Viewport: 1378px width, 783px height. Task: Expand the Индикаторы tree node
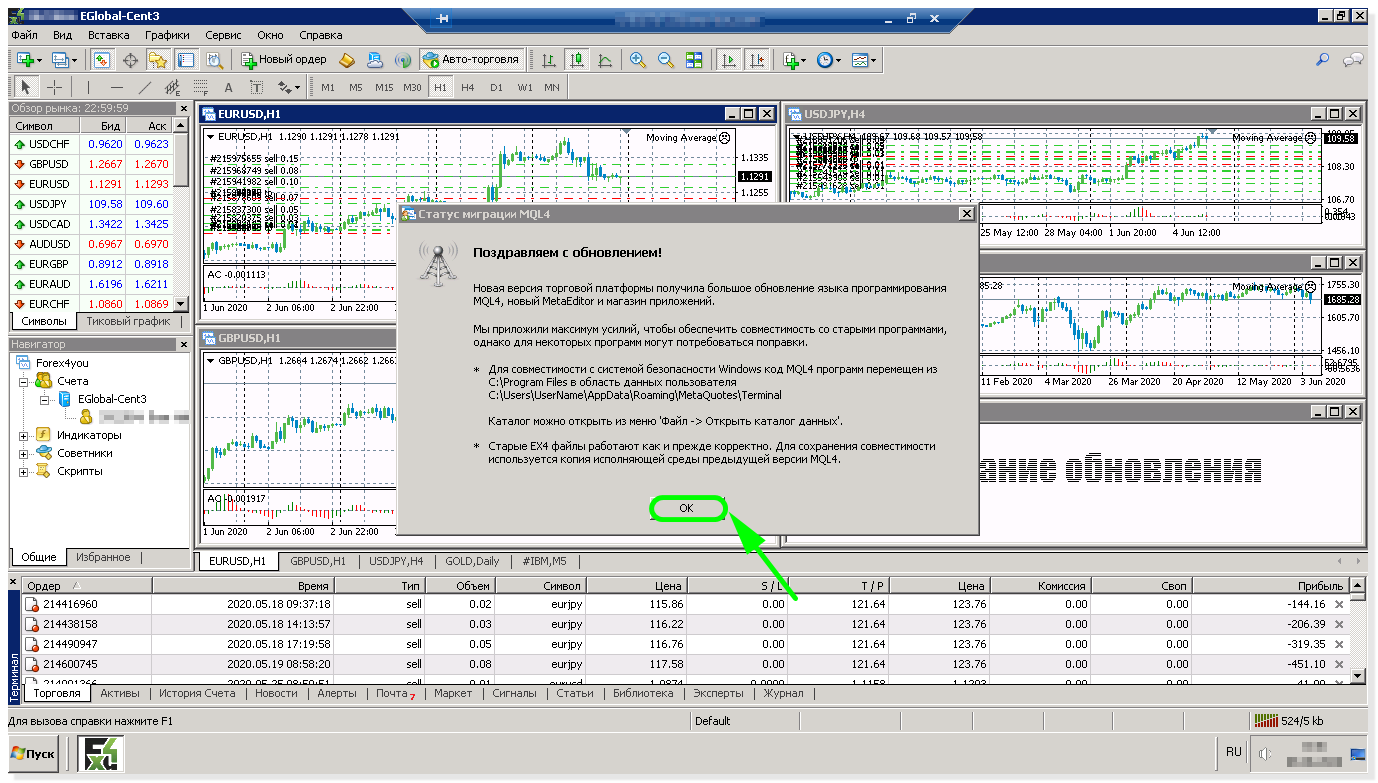pos(24,436)
